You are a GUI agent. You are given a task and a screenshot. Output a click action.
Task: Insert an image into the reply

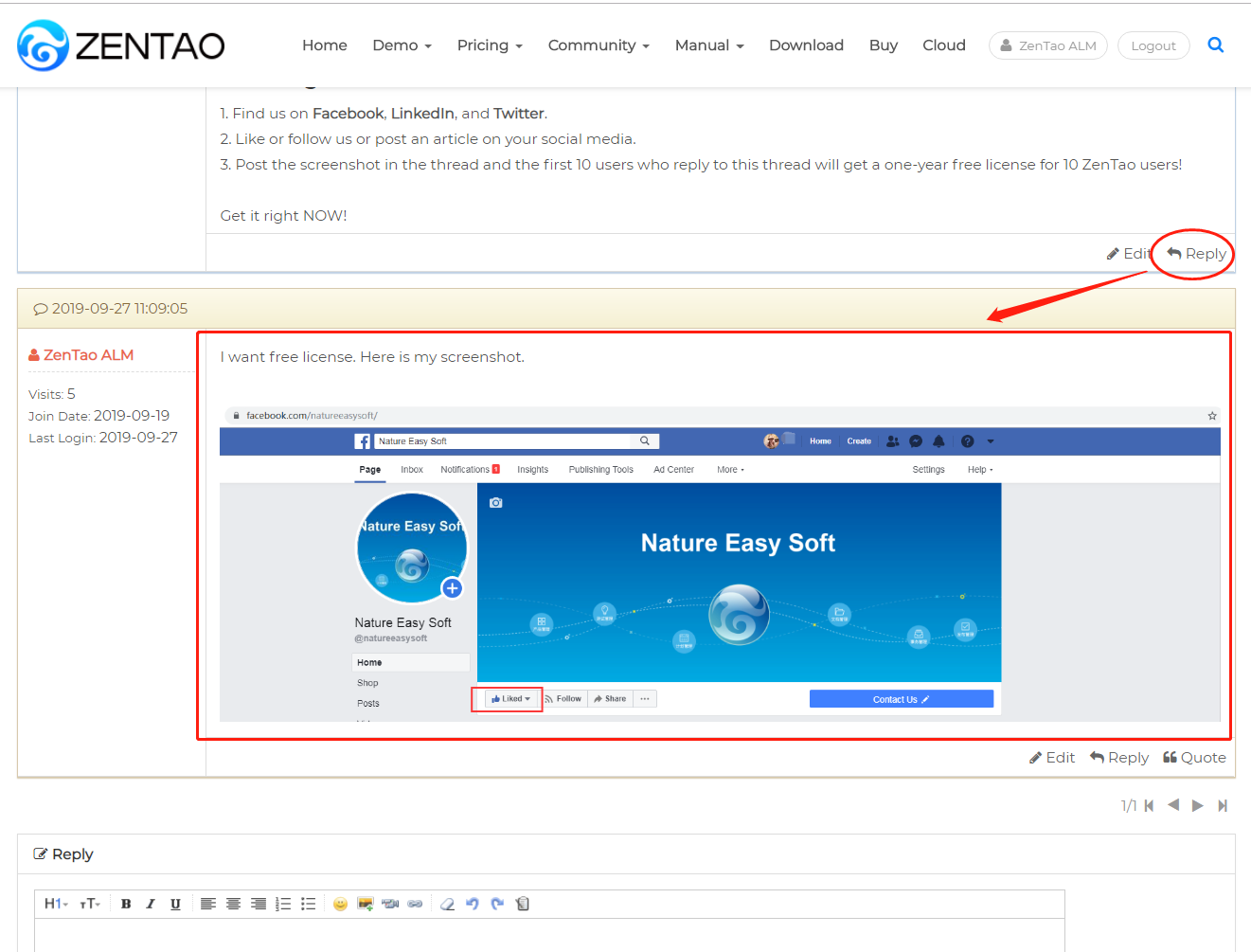(366, 904)
